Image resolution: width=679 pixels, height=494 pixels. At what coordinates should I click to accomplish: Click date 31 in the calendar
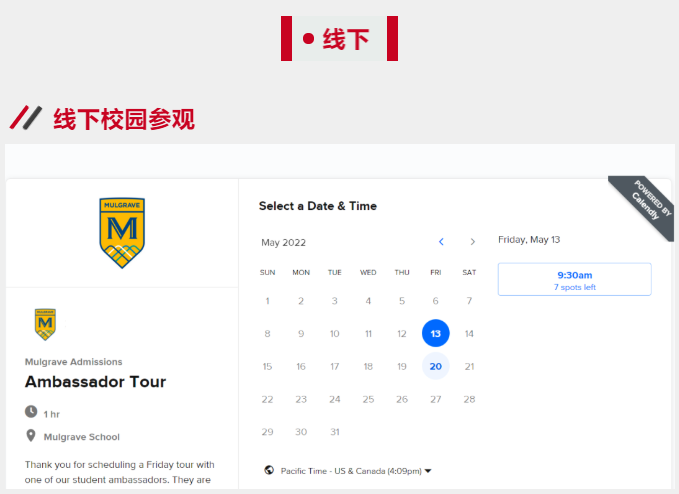click(x=334, y=432)
